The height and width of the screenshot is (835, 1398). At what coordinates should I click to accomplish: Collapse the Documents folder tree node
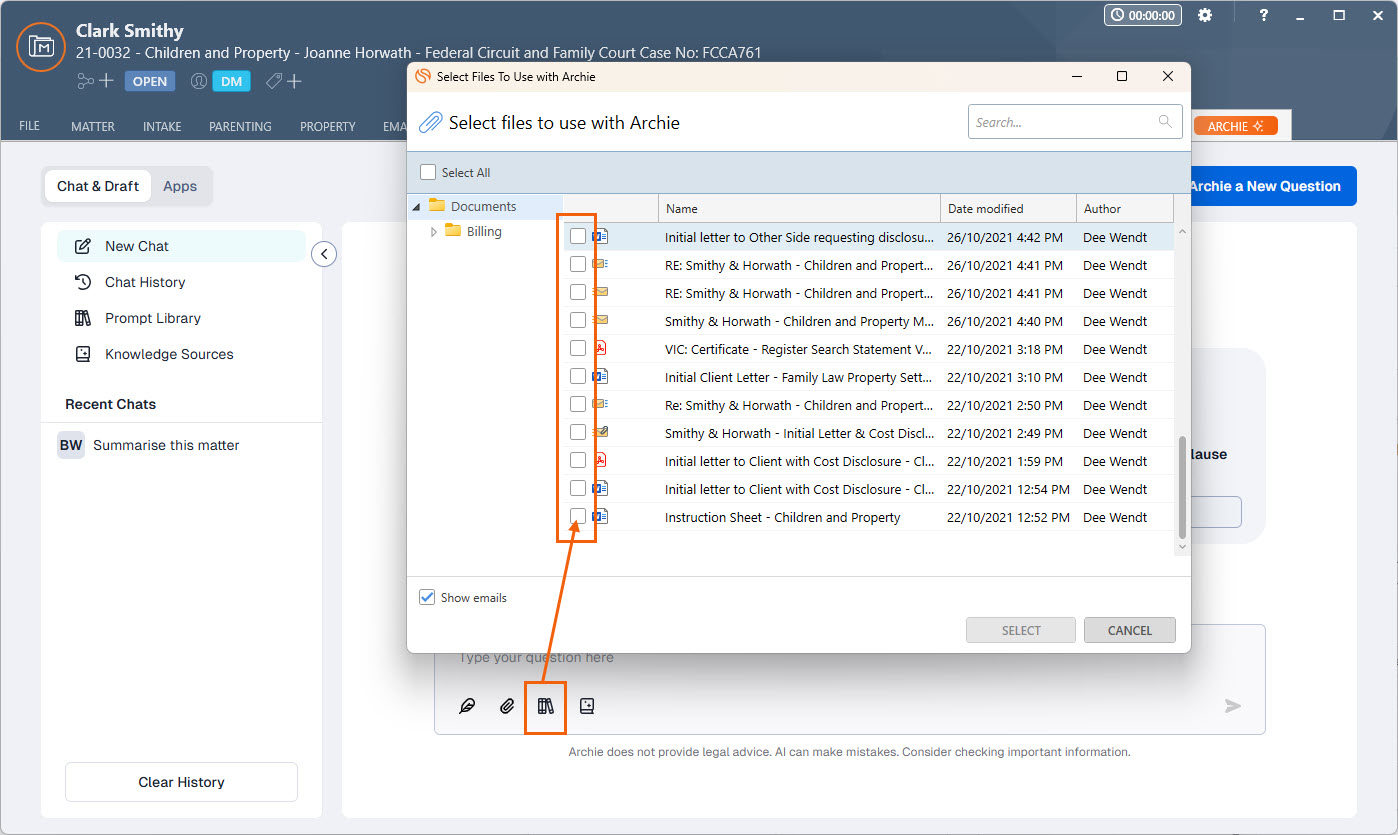(x=417, y=207)
